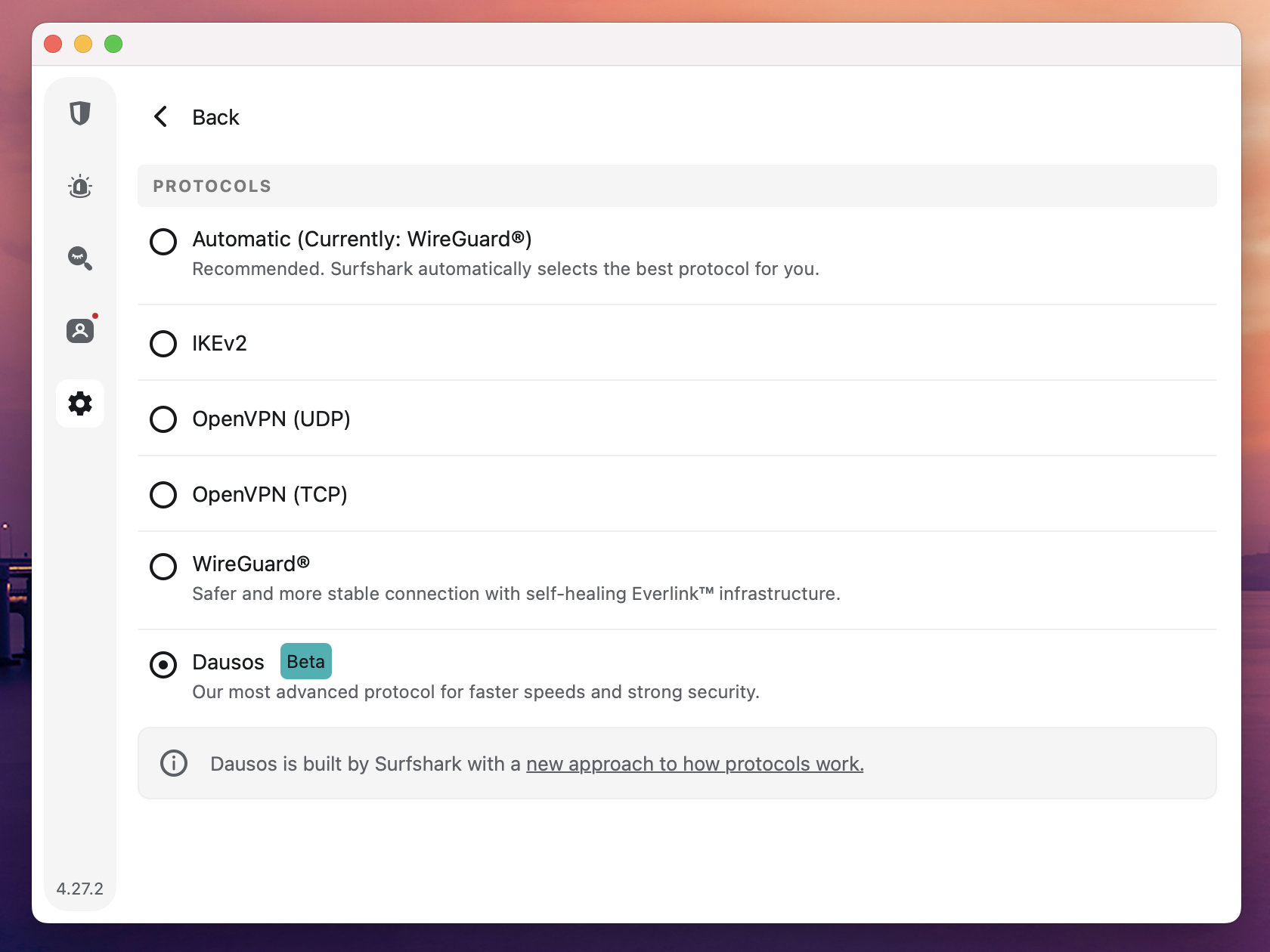Open the VPN shield tab in sidebar
This screenshot has height=952, width=1270.
[80, 113]
